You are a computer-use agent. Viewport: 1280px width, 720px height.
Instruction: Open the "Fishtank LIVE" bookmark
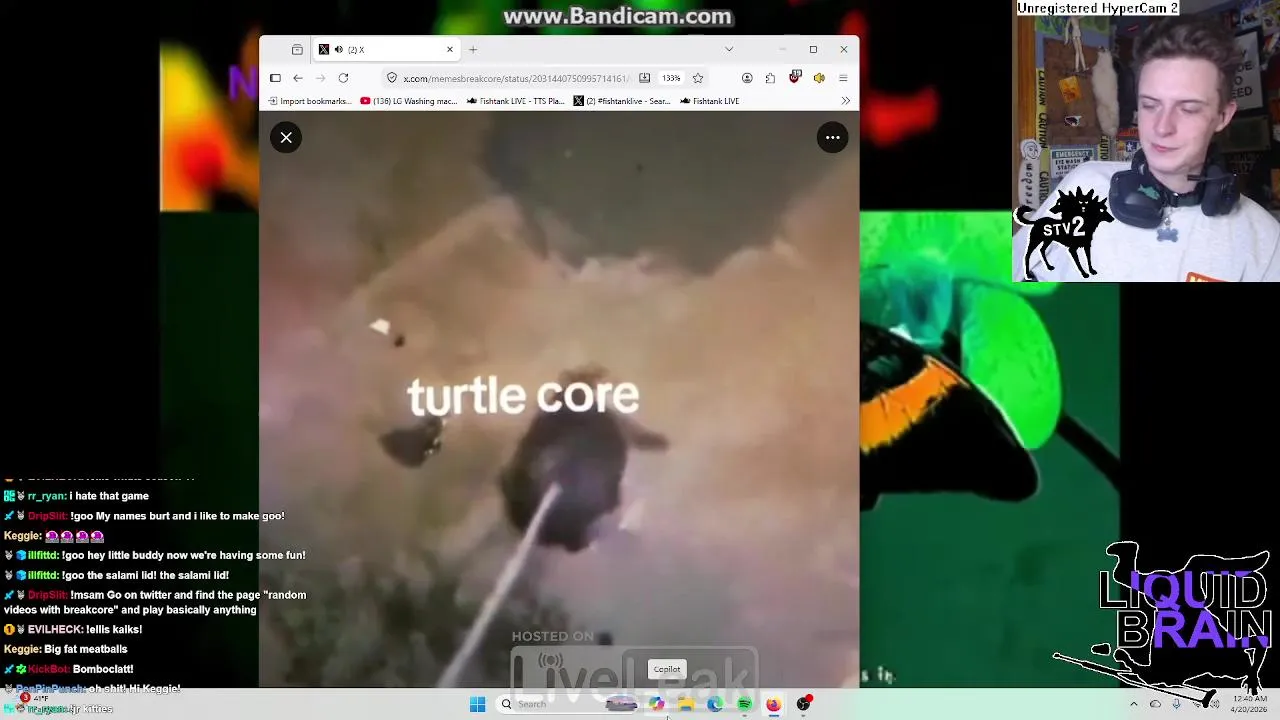tap(709, 101)
